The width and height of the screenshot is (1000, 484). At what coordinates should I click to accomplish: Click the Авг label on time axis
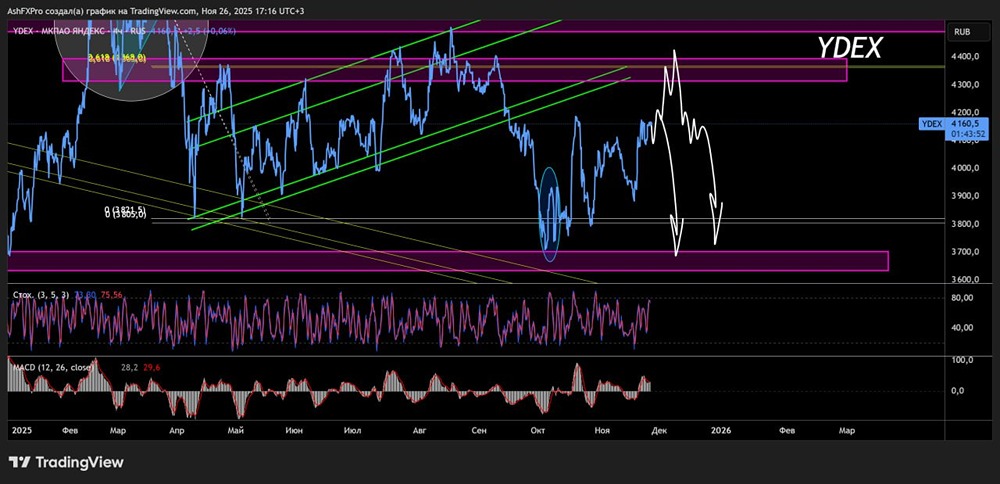tap(419, 431)
